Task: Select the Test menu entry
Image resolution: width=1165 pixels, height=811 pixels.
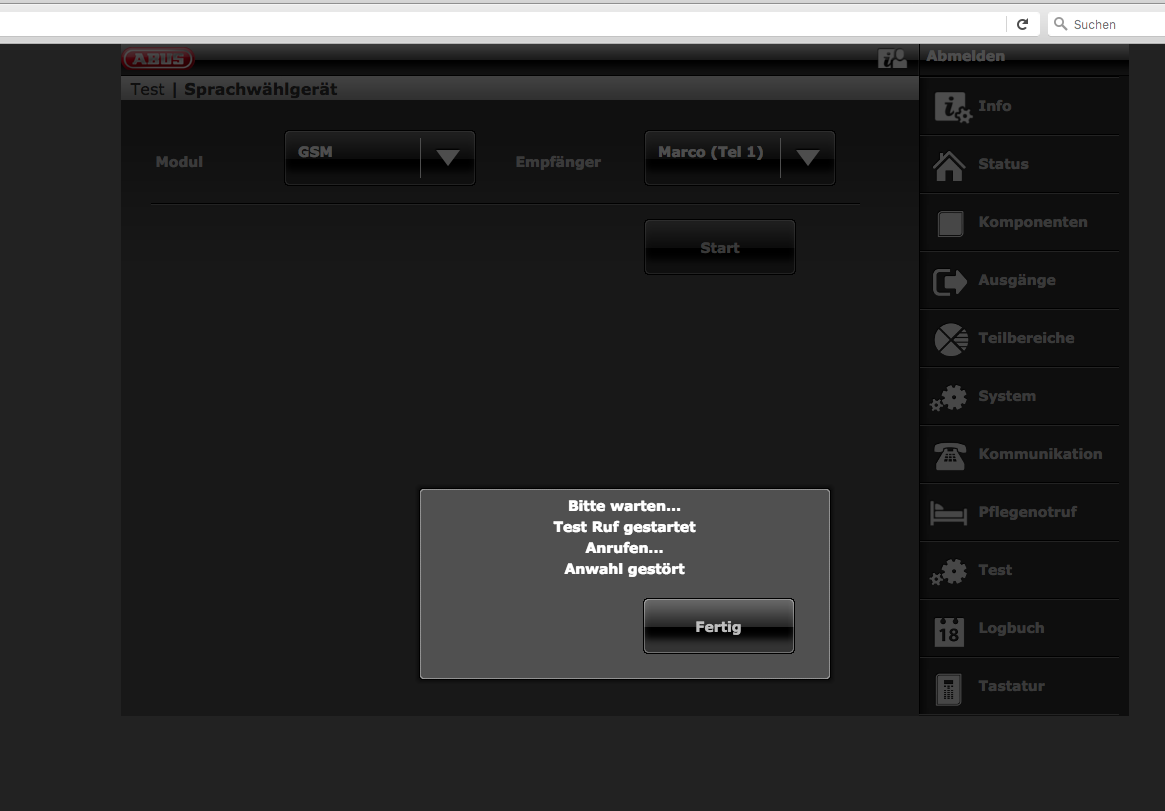Action: pyautogui.click(x=995, y=570)
